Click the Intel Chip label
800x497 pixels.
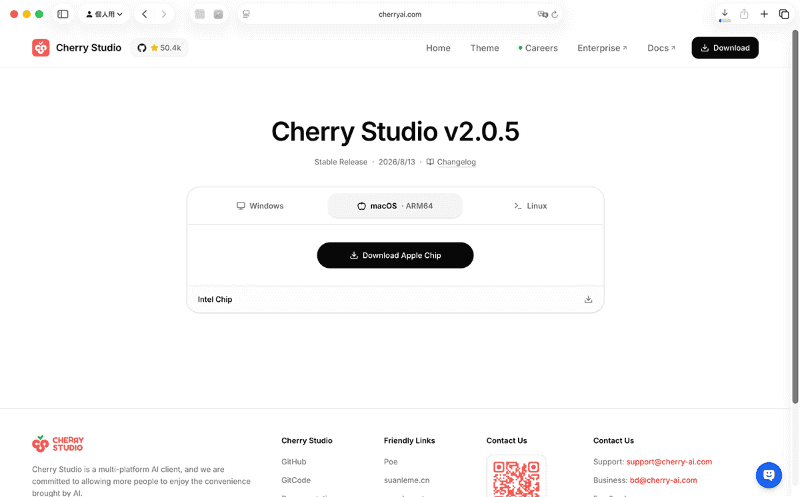(x=215, y=300)
